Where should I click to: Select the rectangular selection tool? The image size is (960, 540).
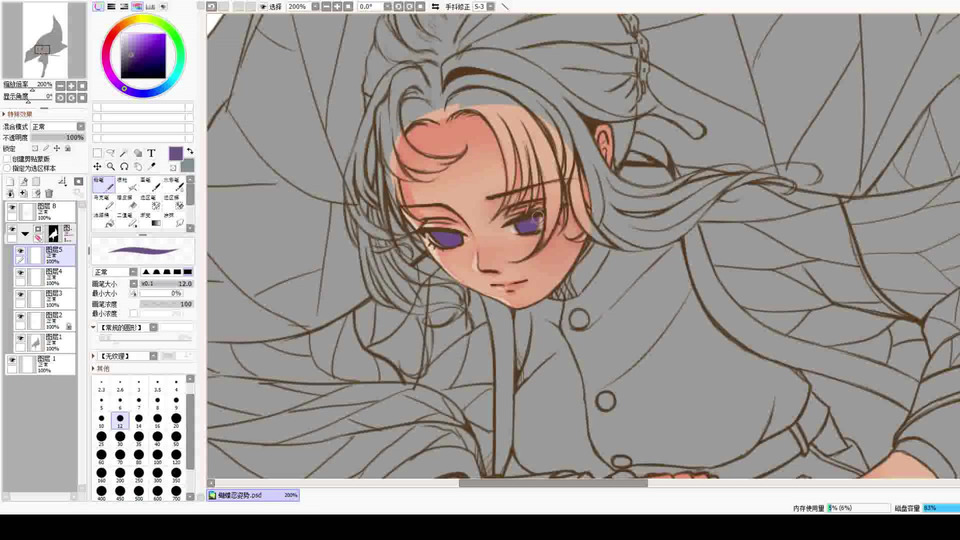97,153
